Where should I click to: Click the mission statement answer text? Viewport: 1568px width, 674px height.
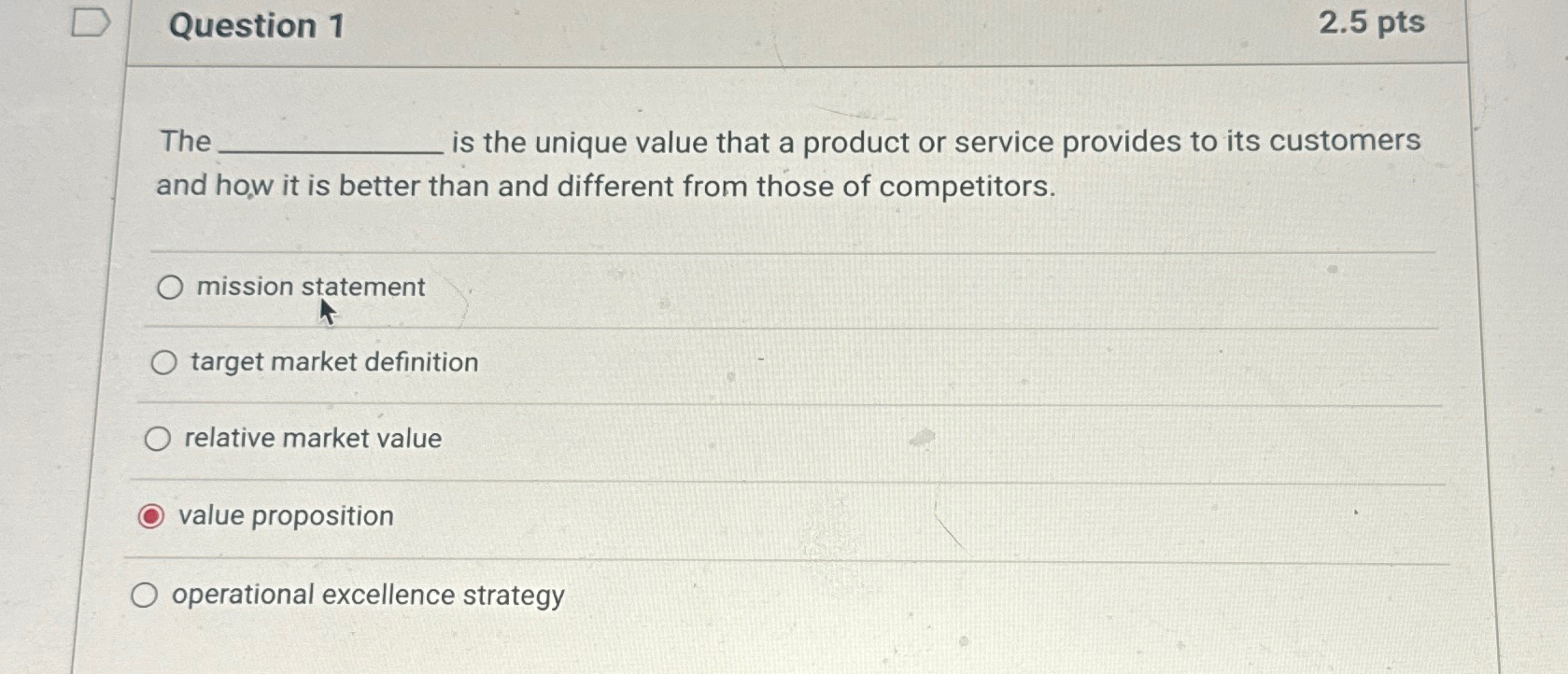click(x=306, y=287)
